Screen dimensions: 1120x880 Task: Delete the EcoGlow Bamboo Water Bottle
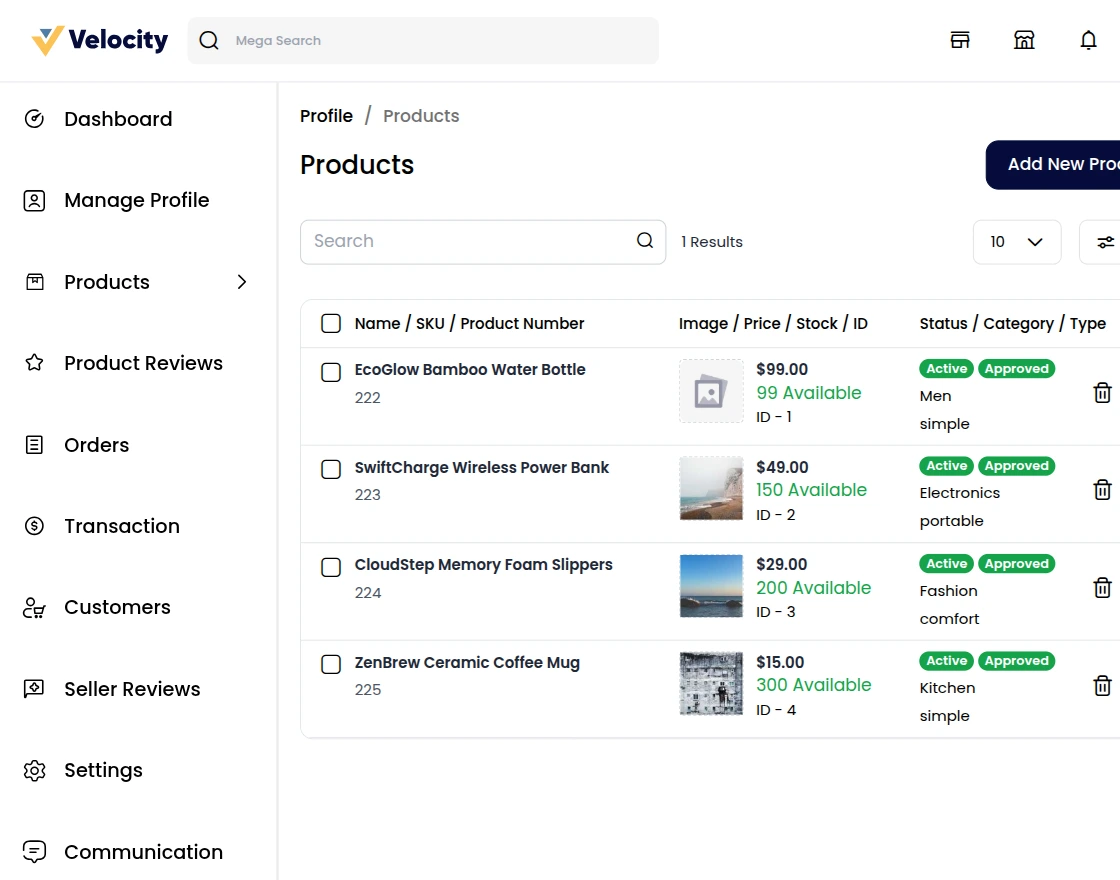coord(1102,393)
